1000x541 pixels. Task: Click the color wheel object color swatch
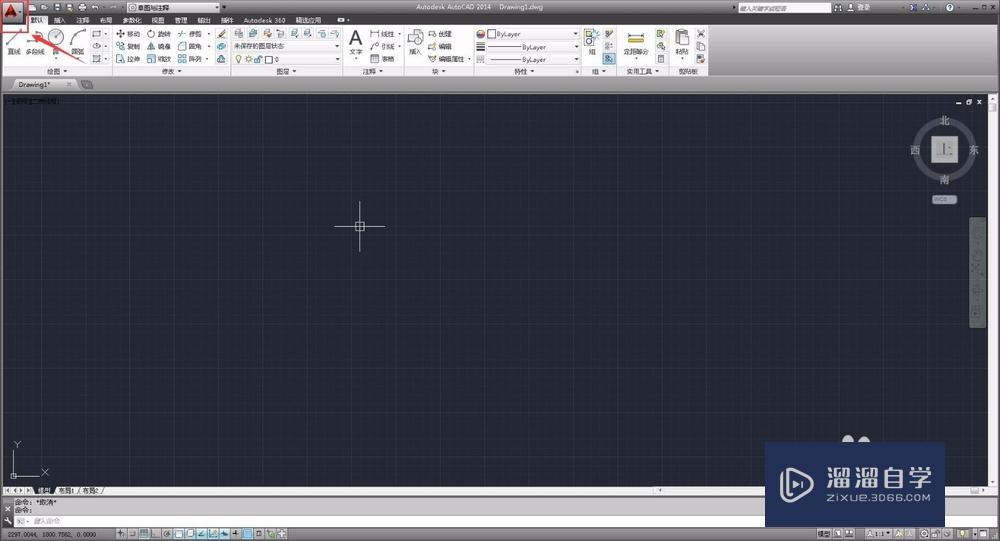tap(481, 34)
